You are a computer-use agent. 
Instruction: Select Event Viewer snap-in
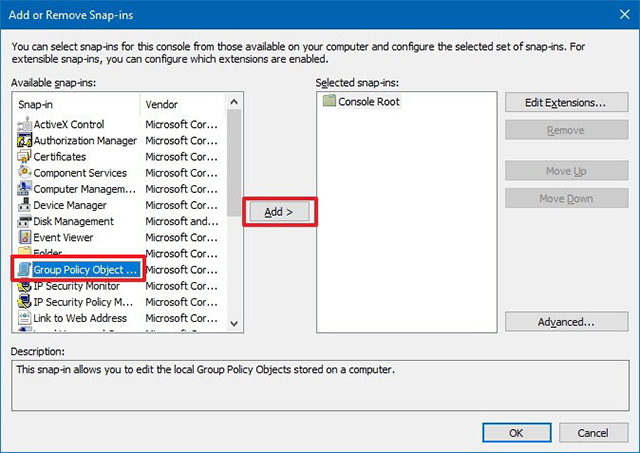tap(63, 237)
